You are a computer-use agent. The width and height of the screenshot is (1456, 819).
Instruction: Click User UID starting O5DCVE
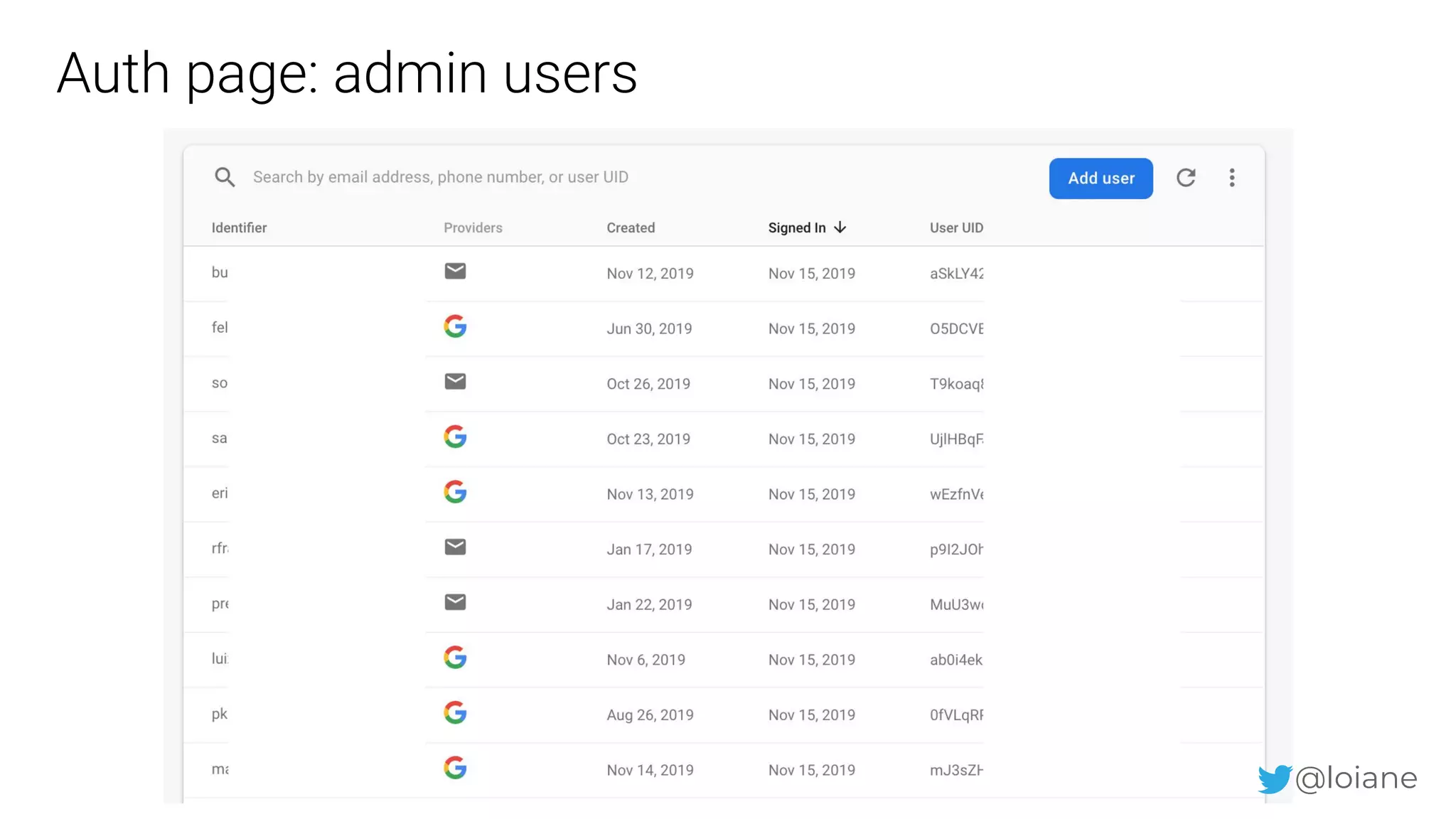[956, 329]
